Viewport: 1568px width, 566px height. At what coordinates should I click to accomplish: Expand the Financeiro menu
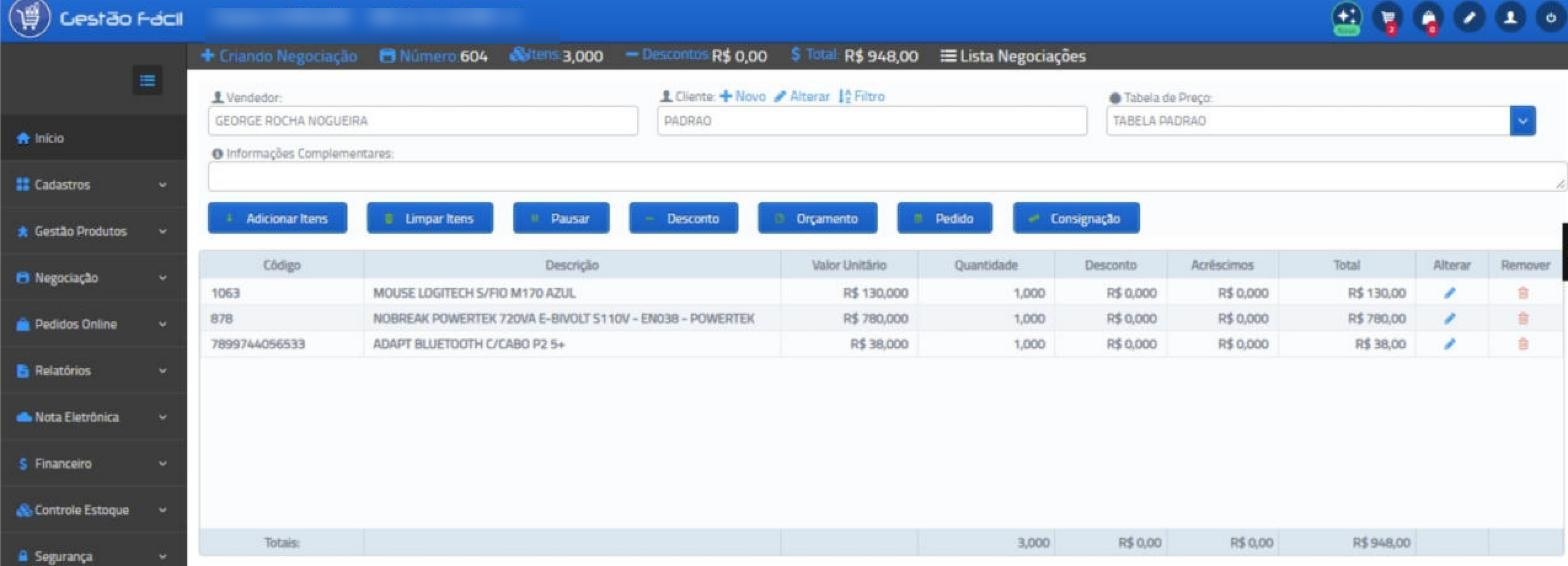pos(93,464)
